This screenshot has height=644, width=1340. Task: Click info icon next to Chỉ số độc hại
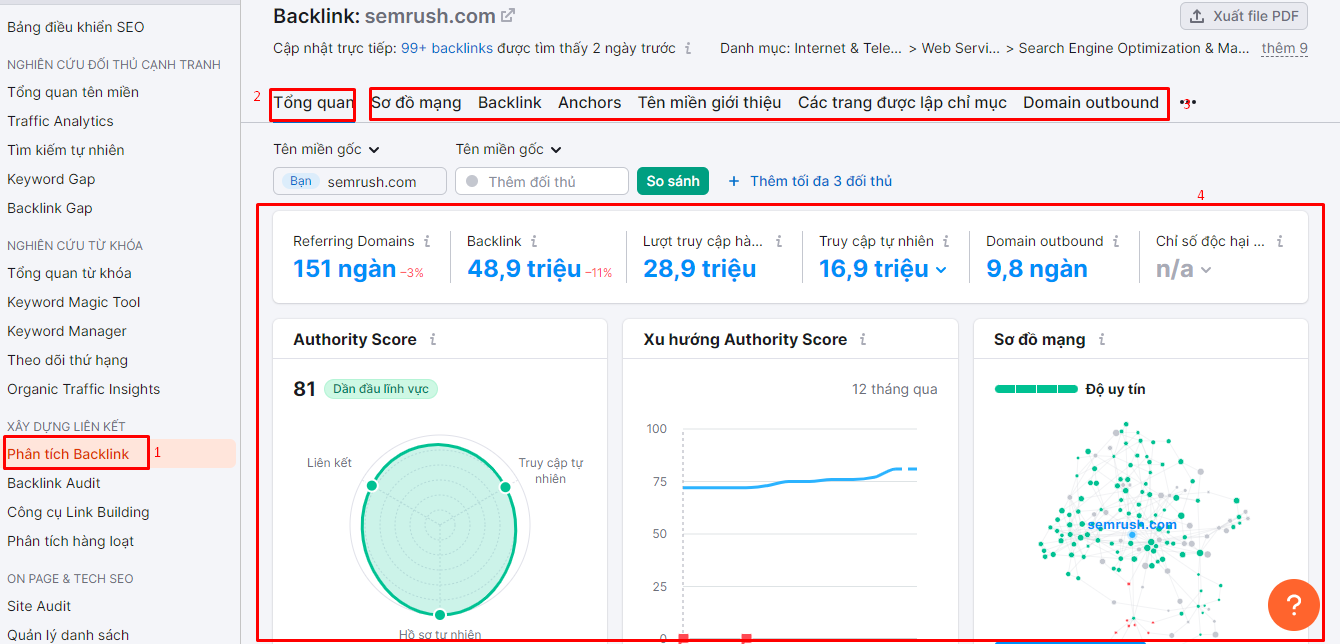[x=1280, y=241]
